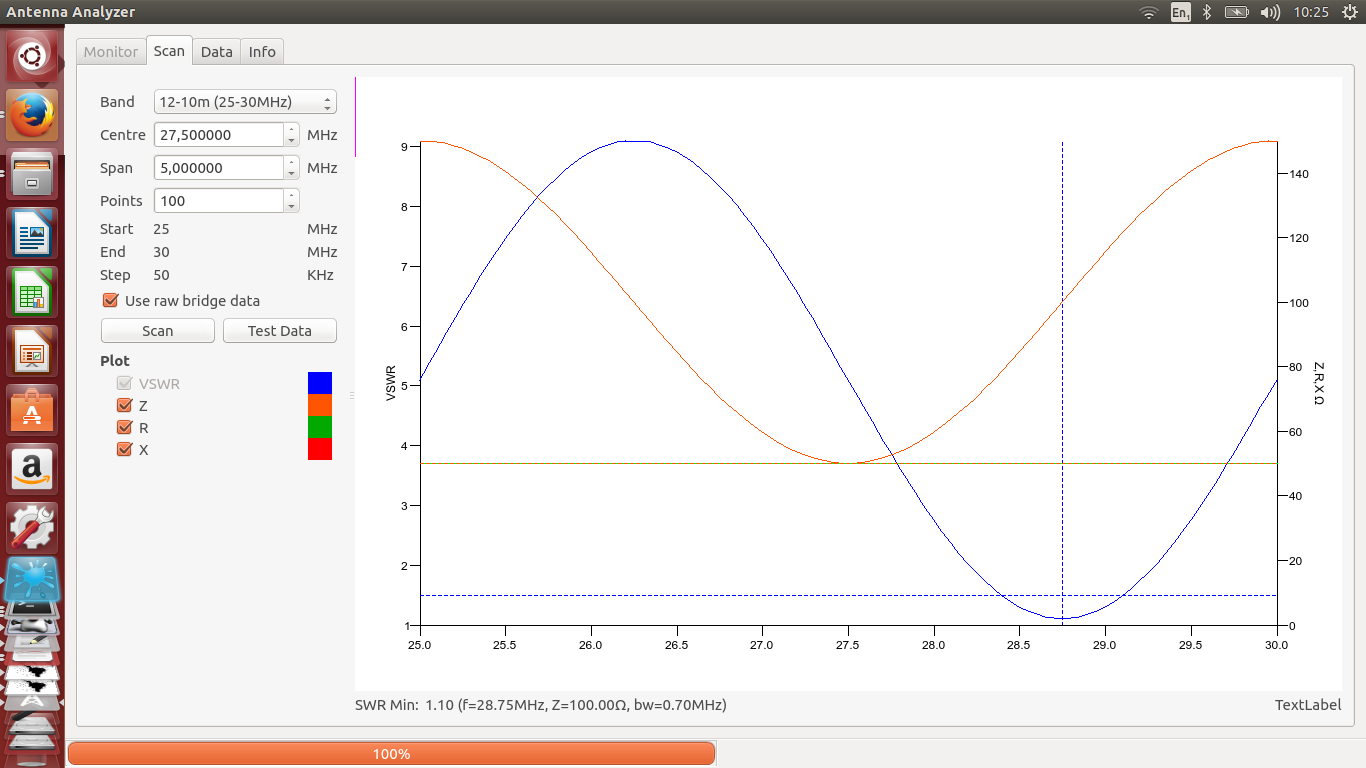
Task: Click the Z,R,X Ω axis label
Action: coord(1319,383)
